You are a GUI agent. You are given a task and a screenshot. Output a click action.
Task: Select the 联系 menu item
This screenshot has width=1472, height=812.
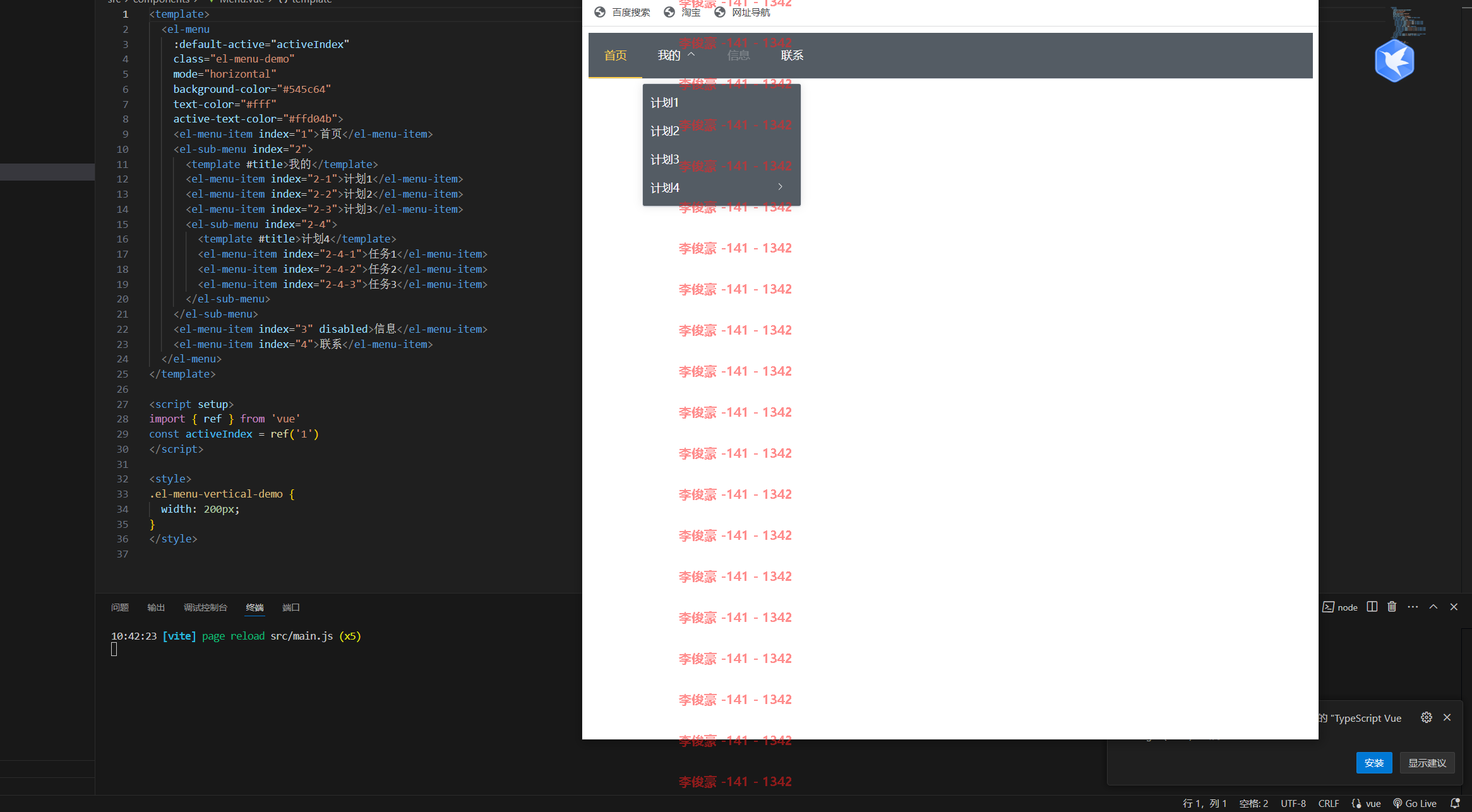(792, 56)
